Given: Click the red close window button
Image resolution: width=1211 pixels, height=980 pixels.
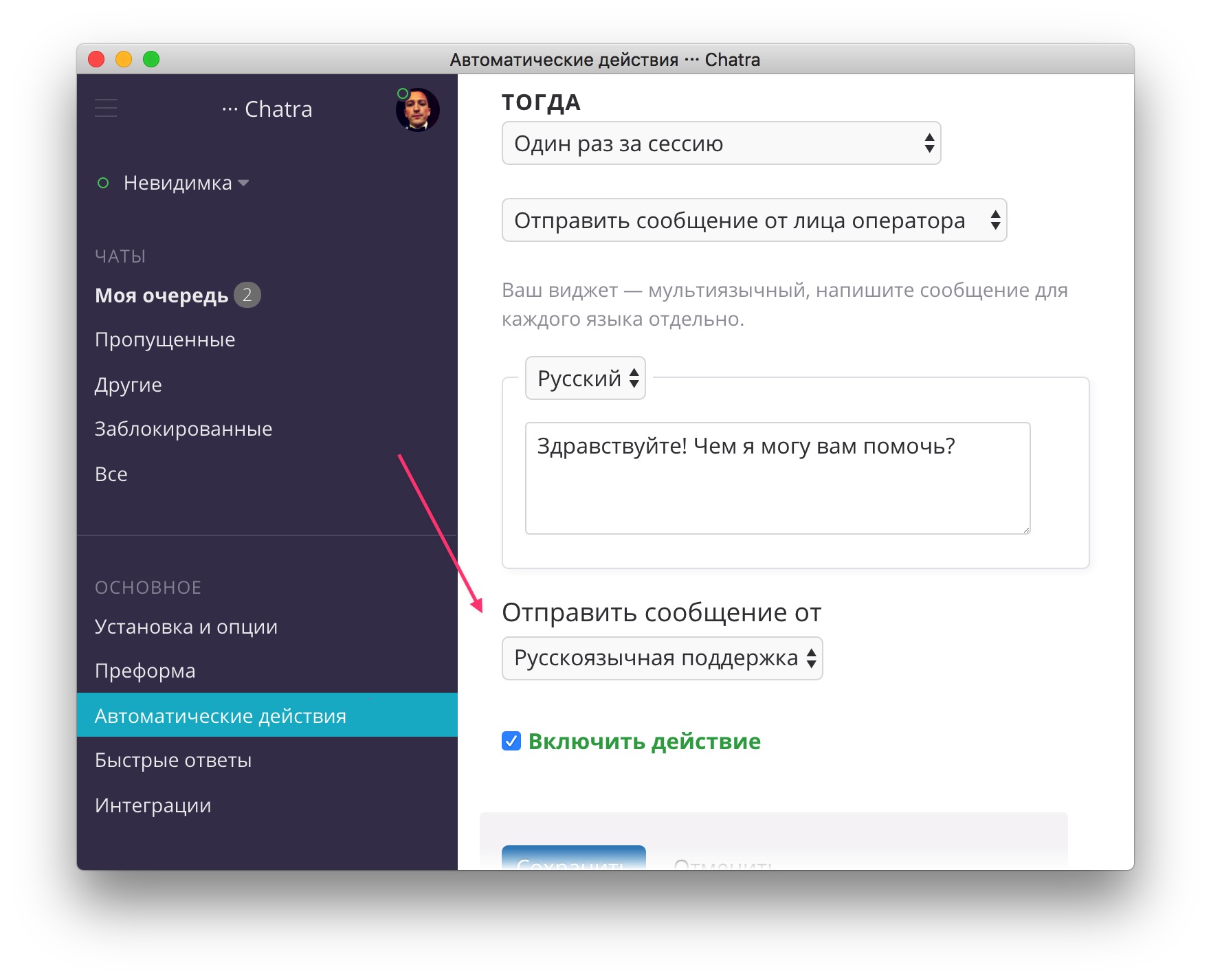Looking at the screenshot, I should point(96,60).
